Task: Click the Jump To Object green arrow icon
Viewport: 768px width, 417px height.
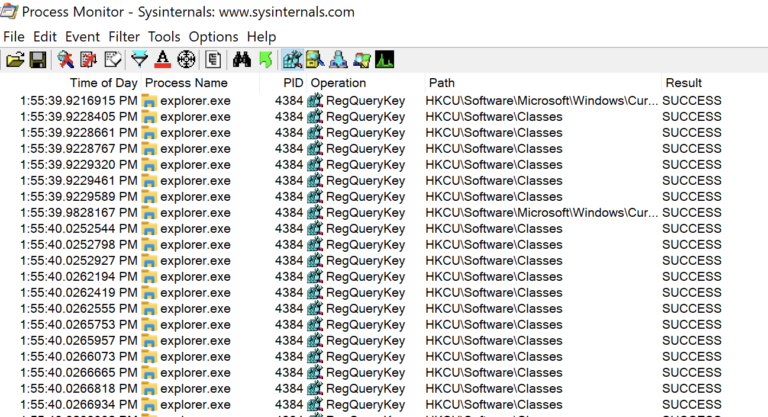Action: pyautogui.click(x=264, y=60)
